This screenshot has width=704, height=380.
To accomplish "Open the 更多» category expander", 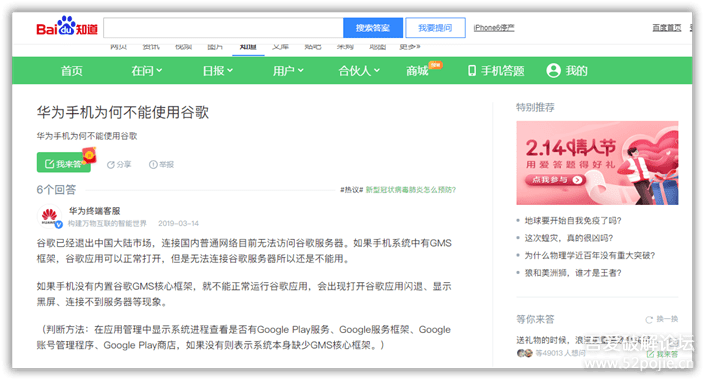I will [409, 47].
